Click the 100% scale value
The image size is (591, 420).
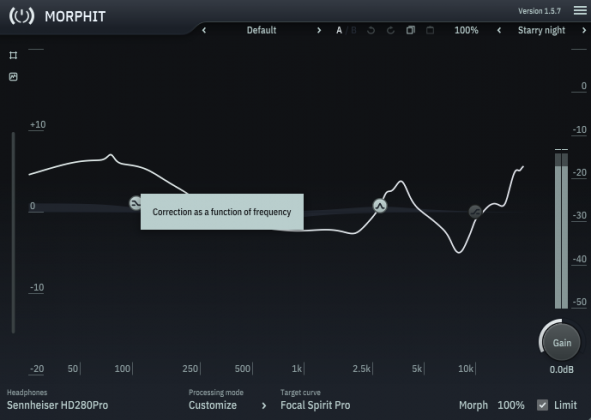466,30
